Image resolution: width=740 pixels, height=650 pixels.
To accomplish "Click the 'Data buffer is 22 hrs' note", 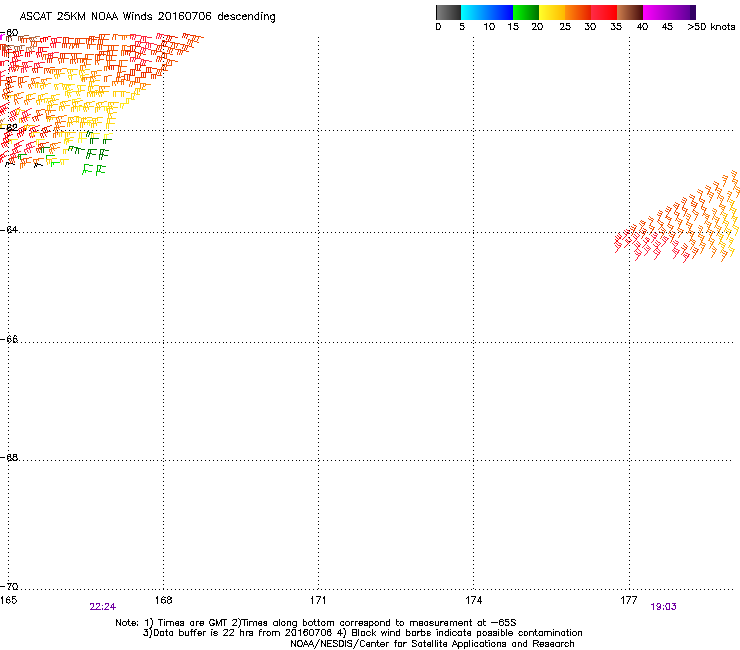I will click(x=363, y=633).
